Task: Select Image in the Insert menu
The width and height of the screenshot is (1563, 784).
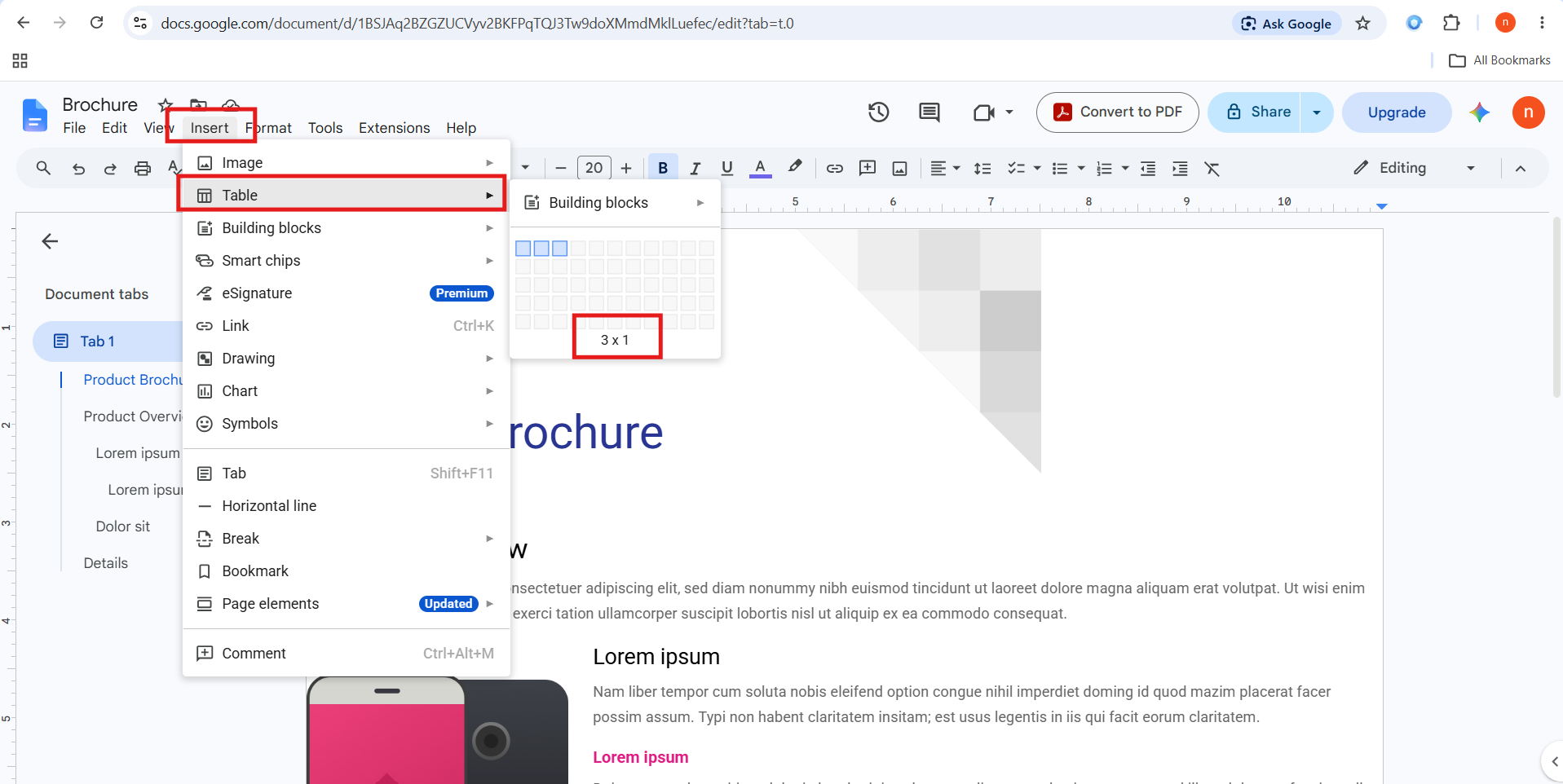Action: [x=347, y=163]
